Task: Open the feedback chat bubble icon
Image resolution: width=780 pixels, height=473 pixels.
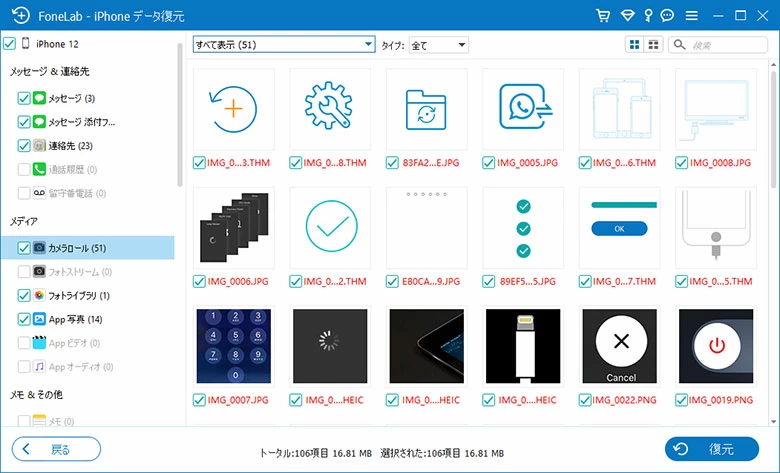Action: pyautogui.click(x=667, y=16)
